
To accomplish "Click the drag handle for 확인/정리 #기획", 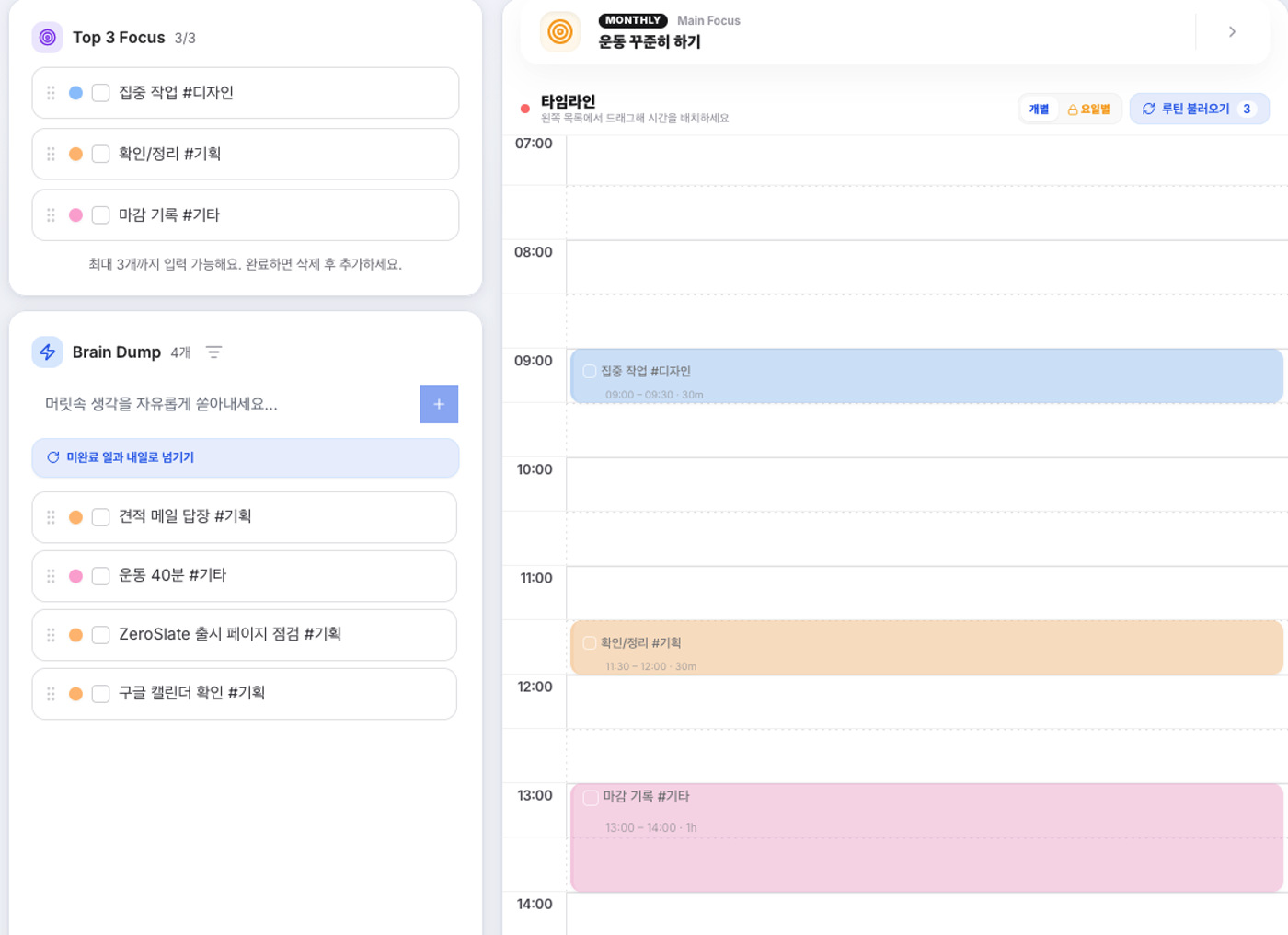I will click(x=51, y=154).
